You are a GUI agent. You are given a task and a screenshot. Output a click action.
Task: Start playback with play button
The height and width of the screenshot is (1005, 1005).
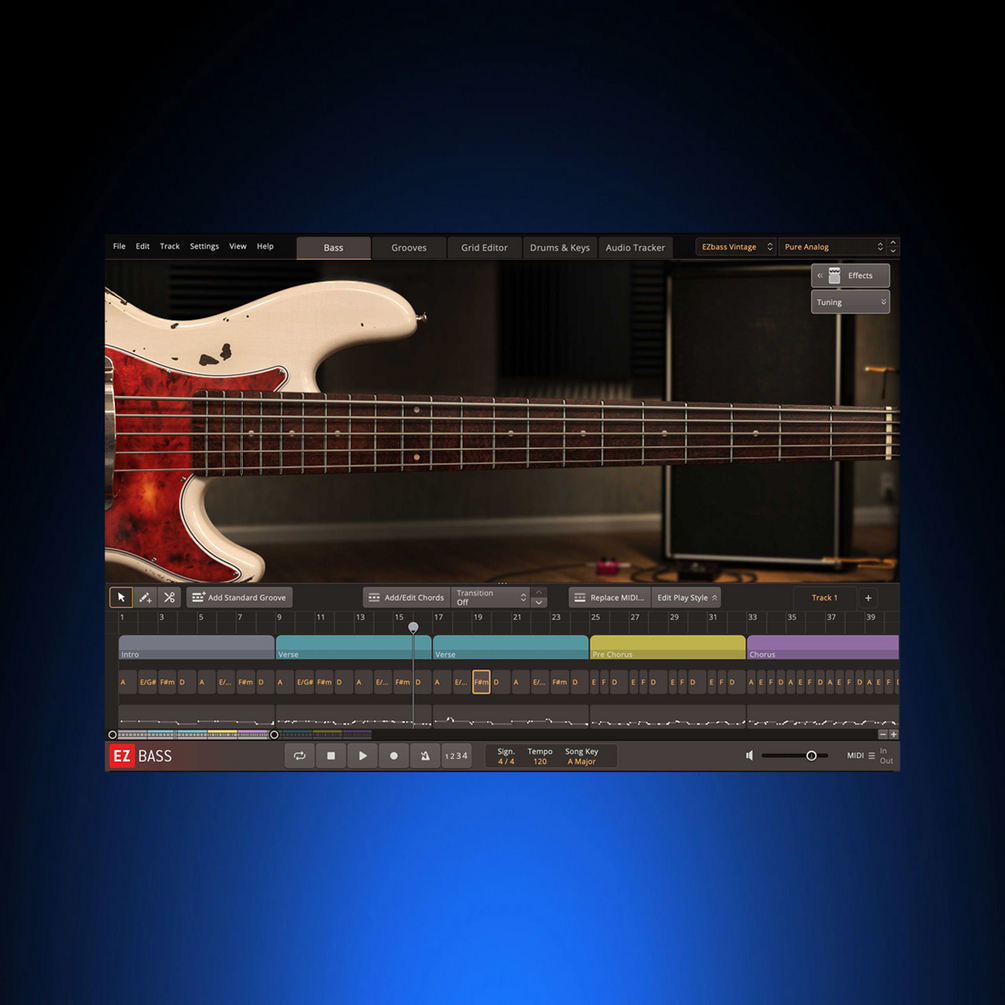coord(362,756)
